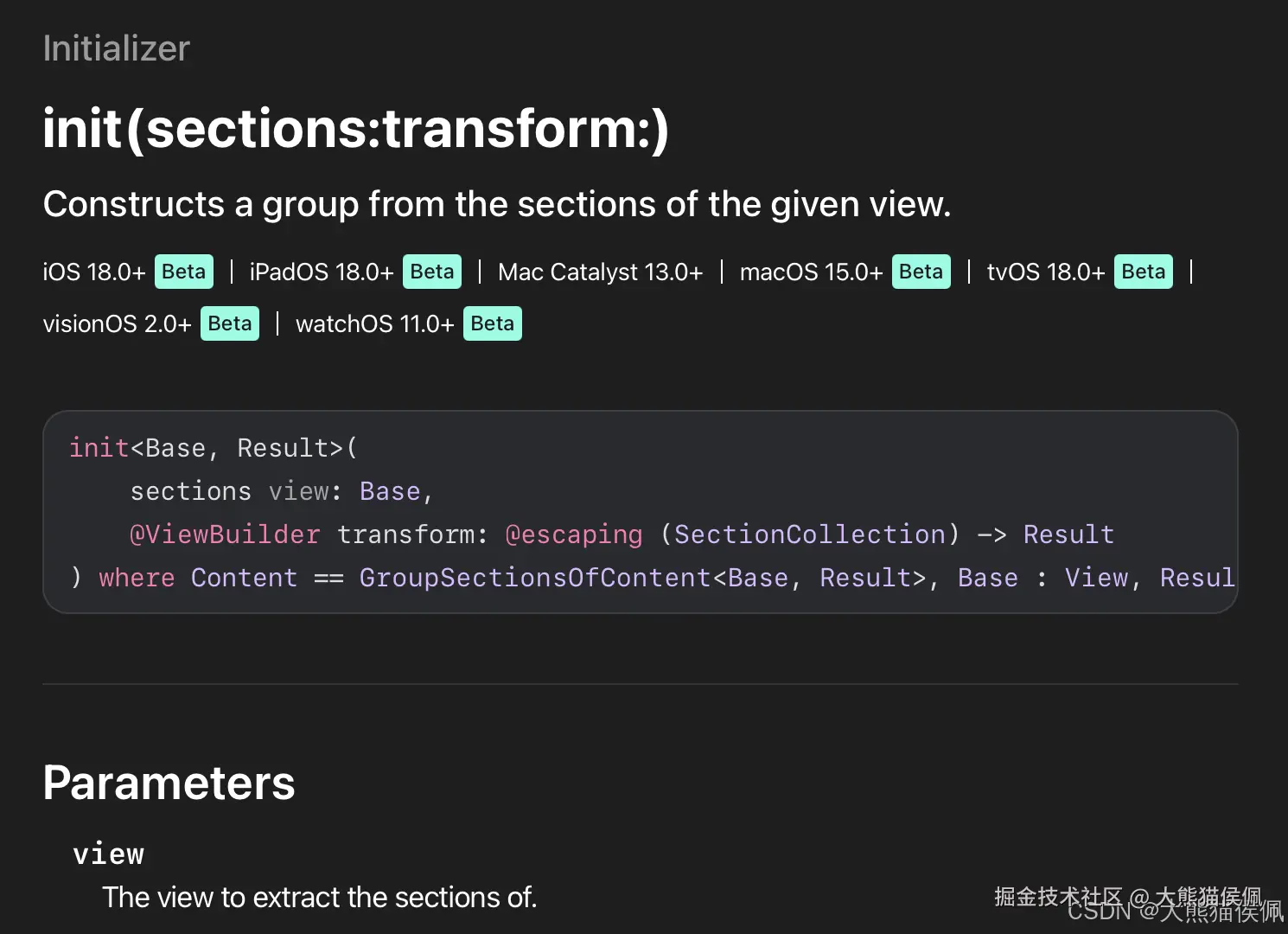This screenshot has width=1288, height=934.
Task: Open the GroupSectionsOfContent type link
Action: [x=535, y=578]
